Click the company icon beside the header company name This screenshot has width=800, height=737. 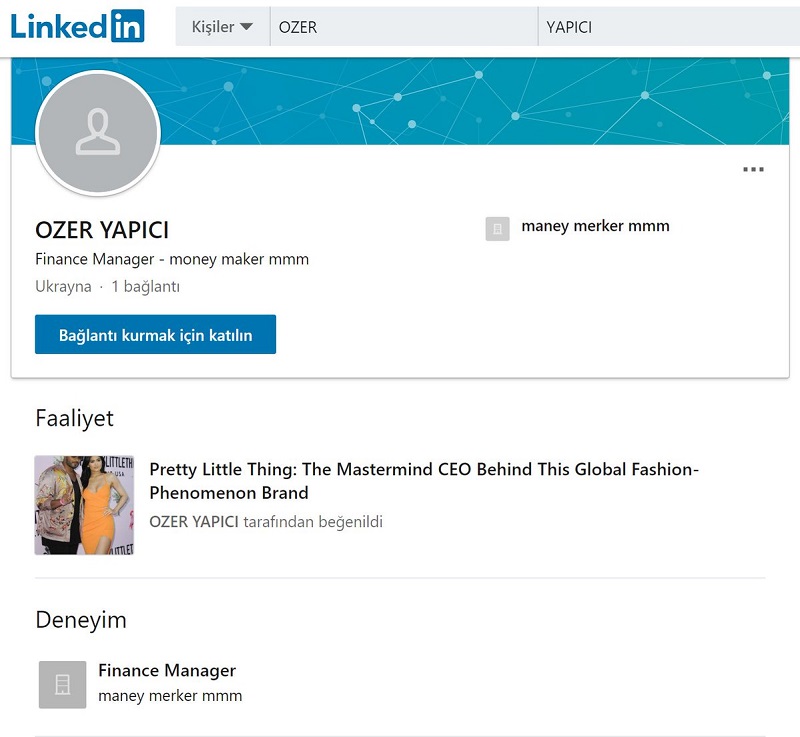pyautogui.click(x=497, y=229)
